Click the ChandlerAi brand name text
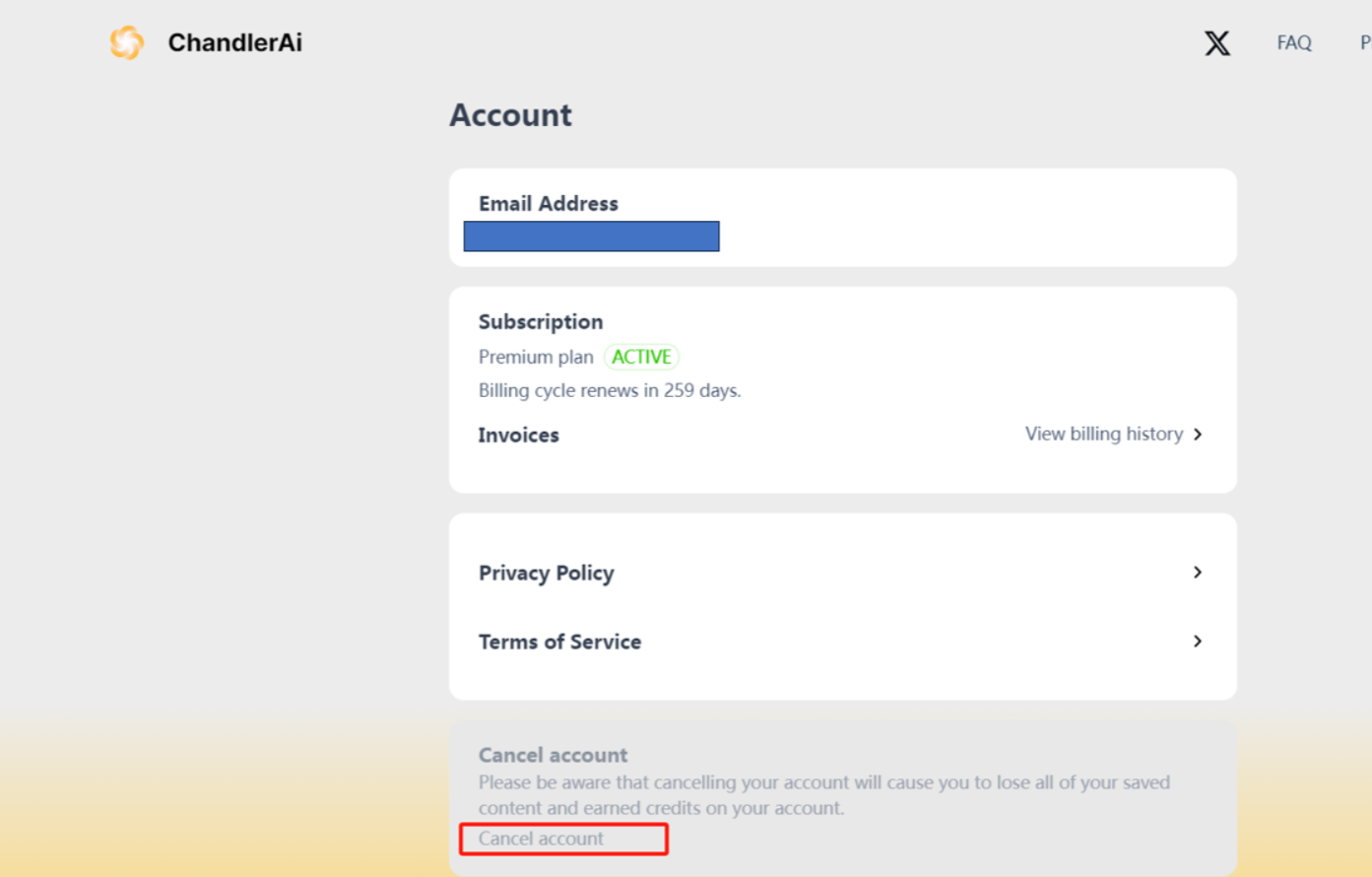 point(234,42)
